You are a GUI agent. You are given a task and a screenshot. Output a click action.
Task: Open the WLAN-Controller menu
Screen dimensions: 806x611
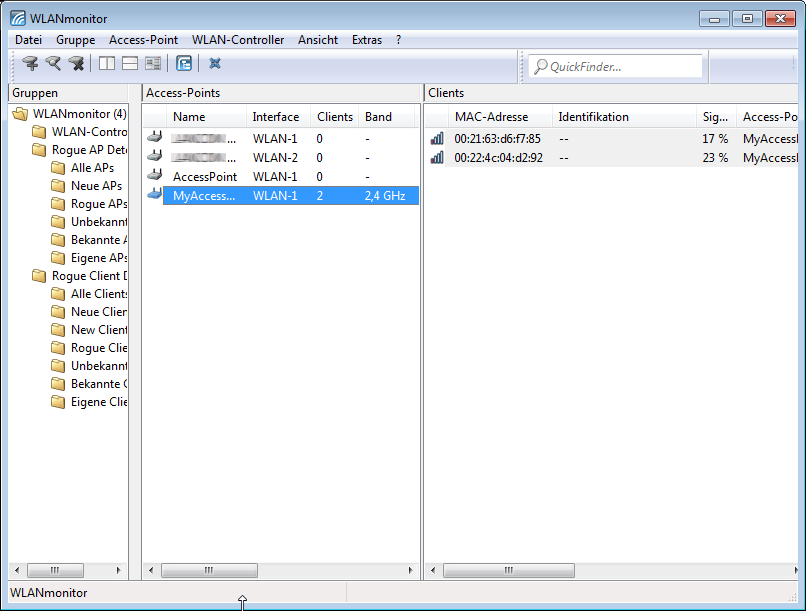(238, 40)
